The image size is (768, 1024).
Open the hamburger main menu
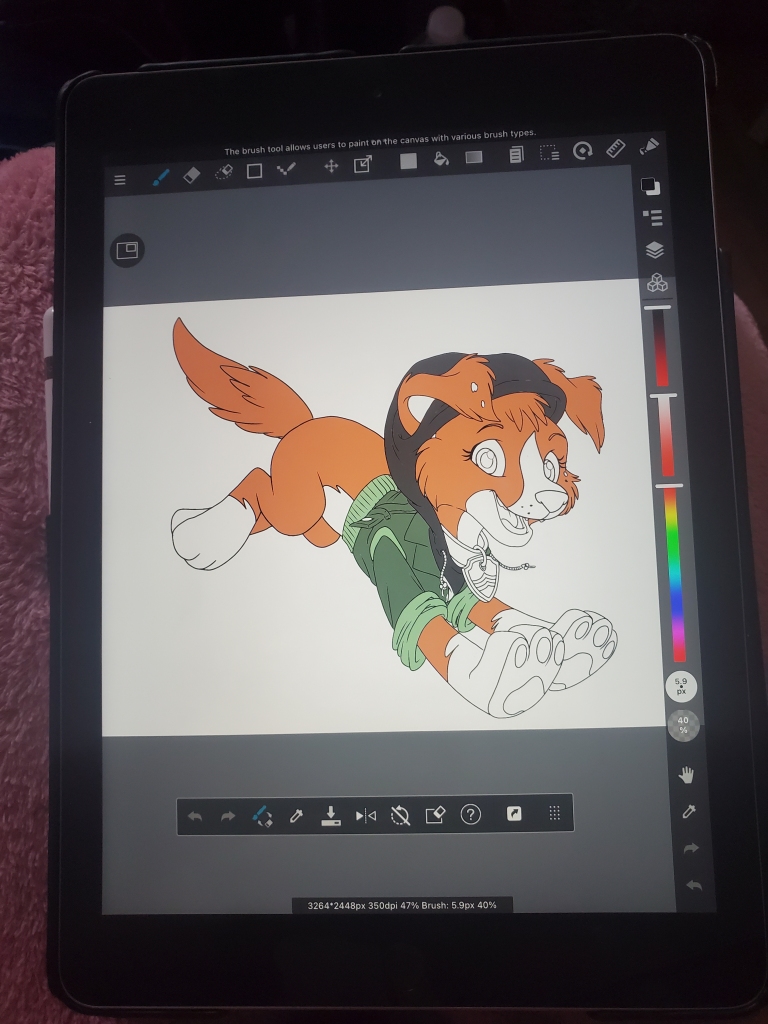coord(120,180)
